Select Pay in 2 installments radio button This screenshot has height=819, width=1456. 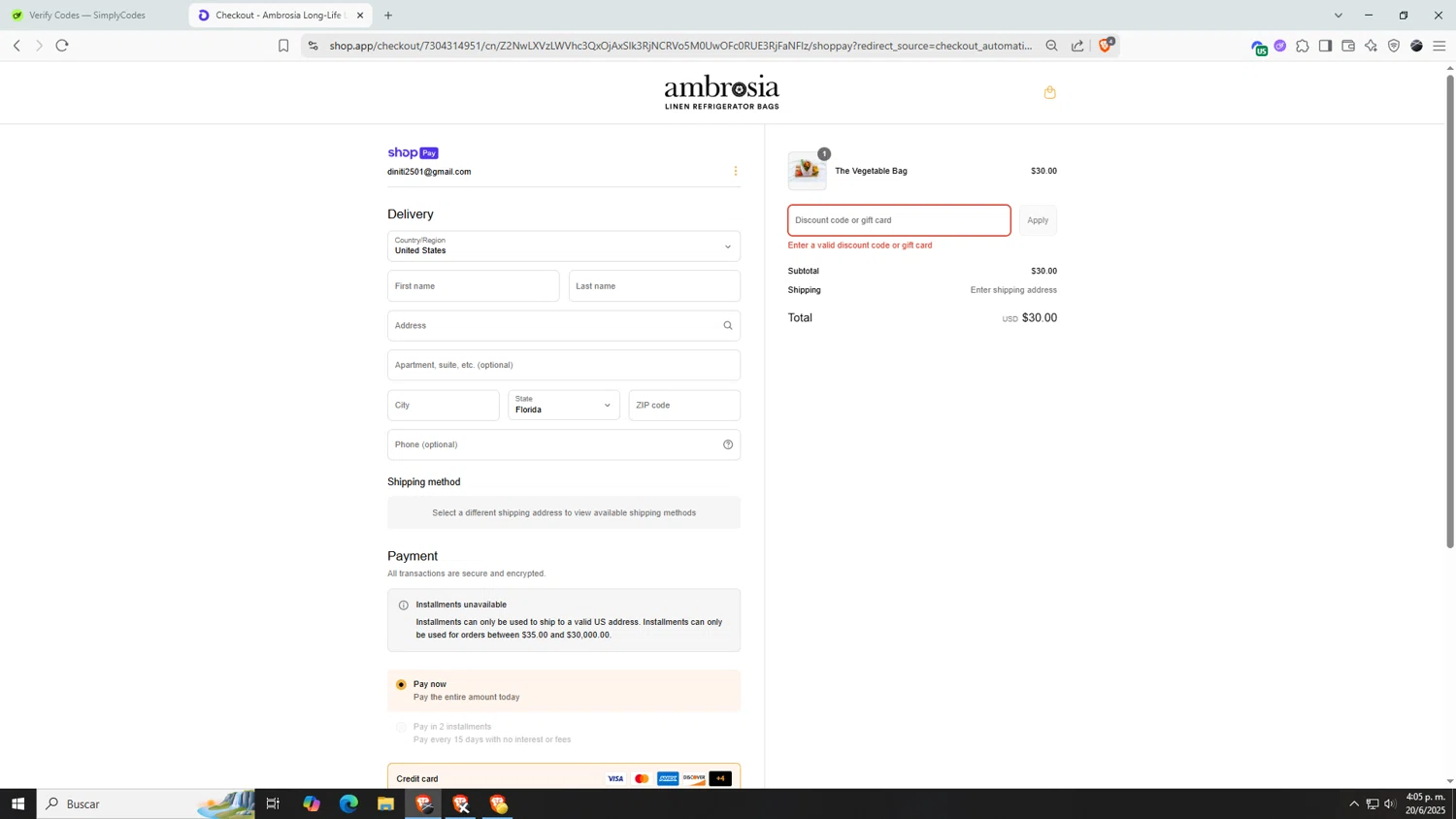pos(401,727)
